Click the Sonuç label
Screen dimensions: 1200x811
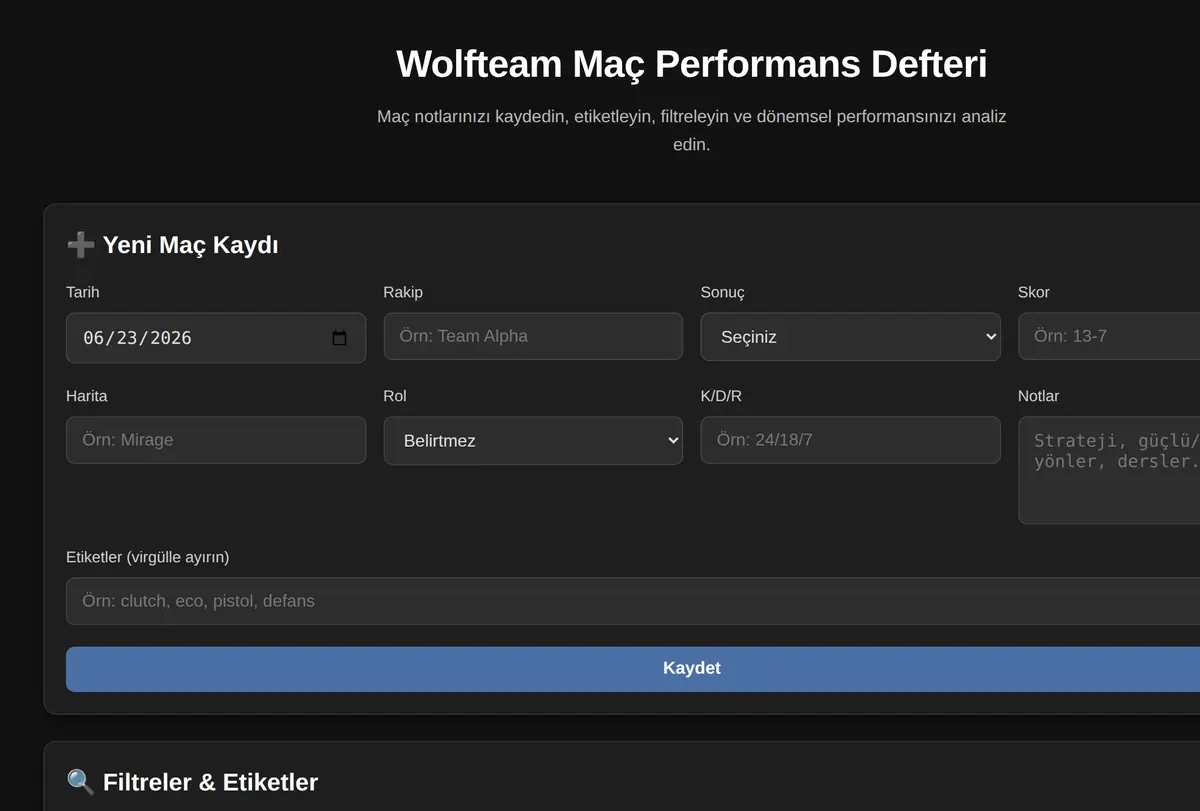[723, 292]
